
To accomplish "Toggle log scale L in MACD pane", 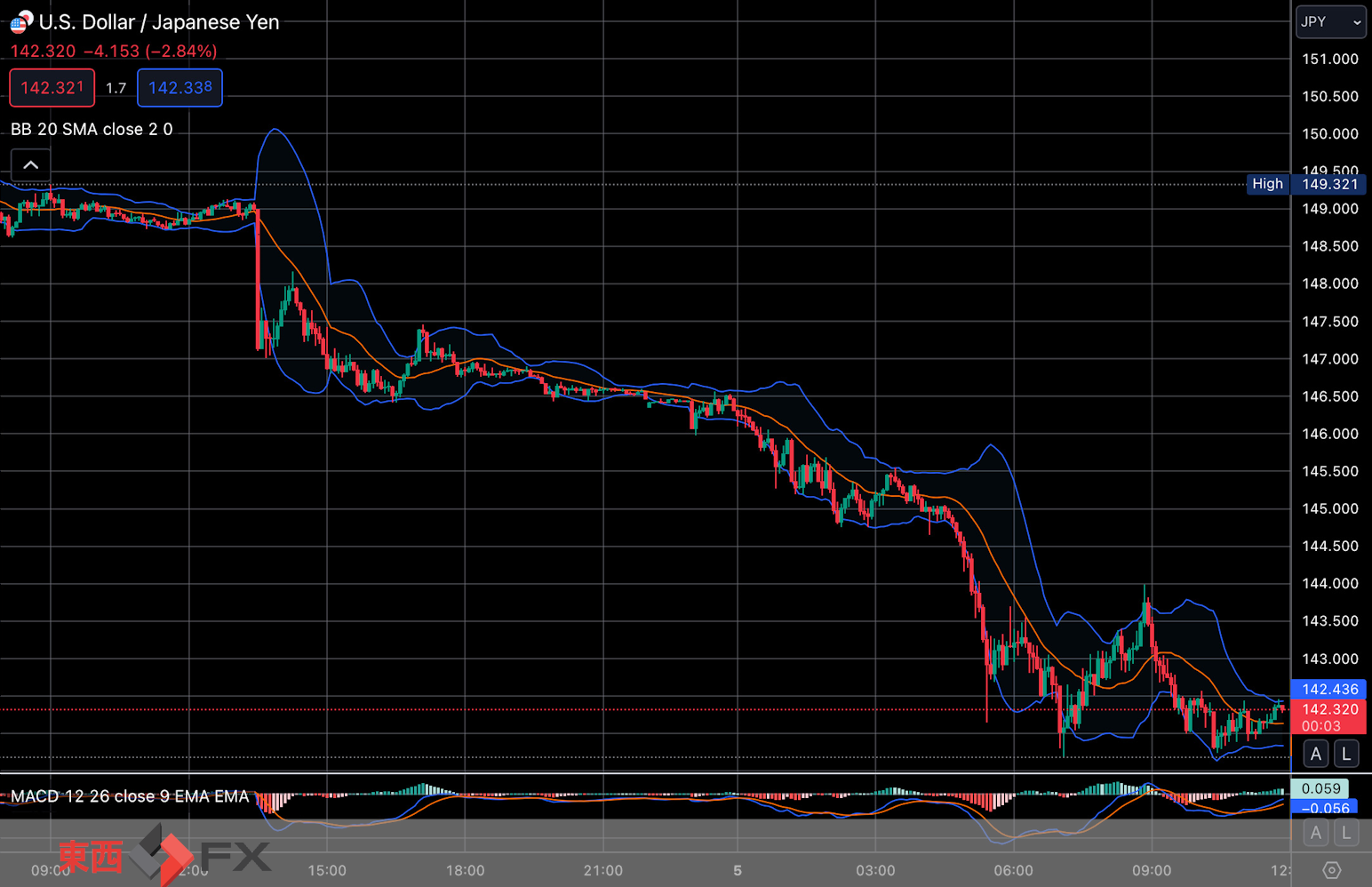I will tap(1346, 833).
